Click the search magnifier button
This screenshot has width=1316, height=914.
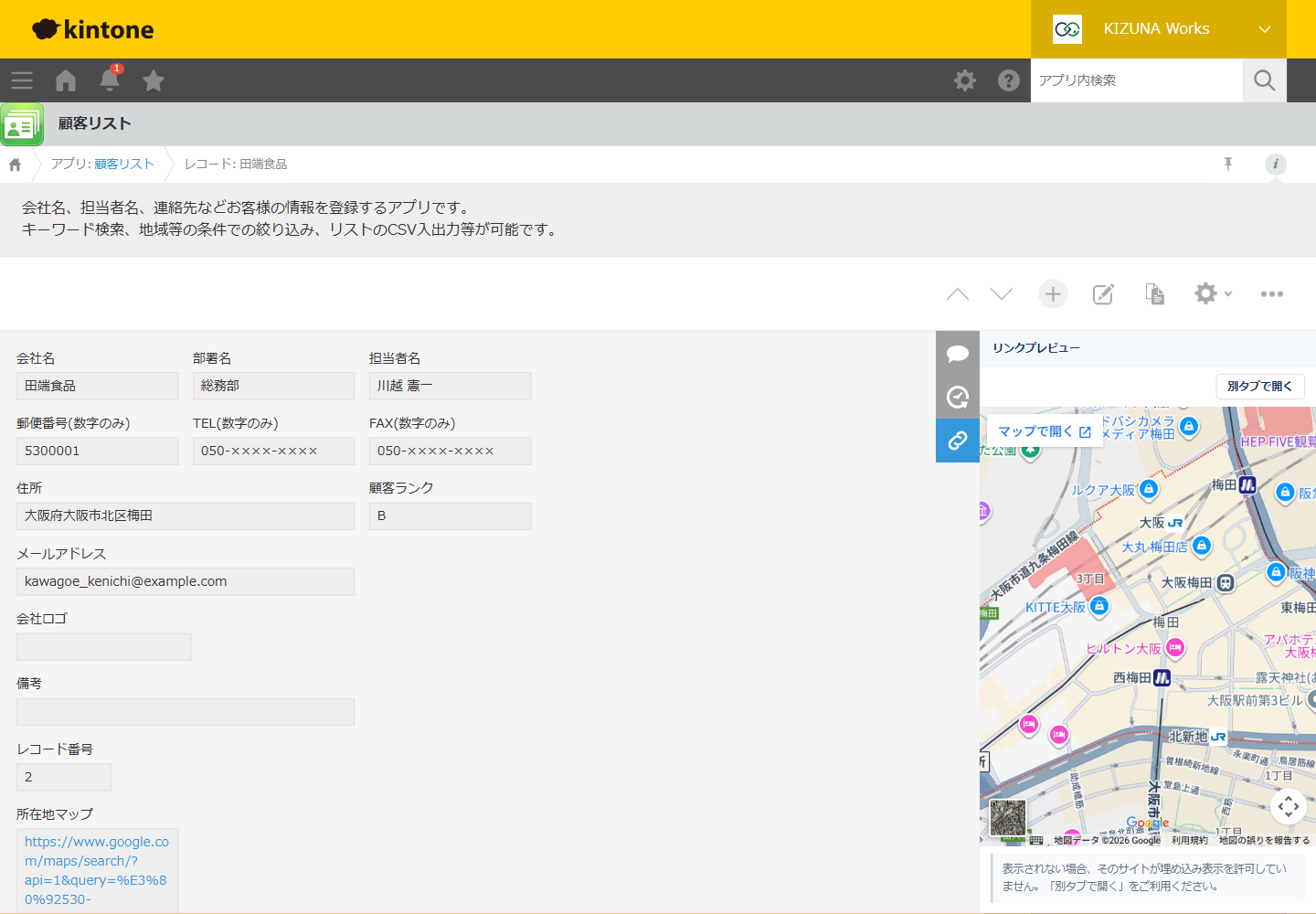[1265, 80]
